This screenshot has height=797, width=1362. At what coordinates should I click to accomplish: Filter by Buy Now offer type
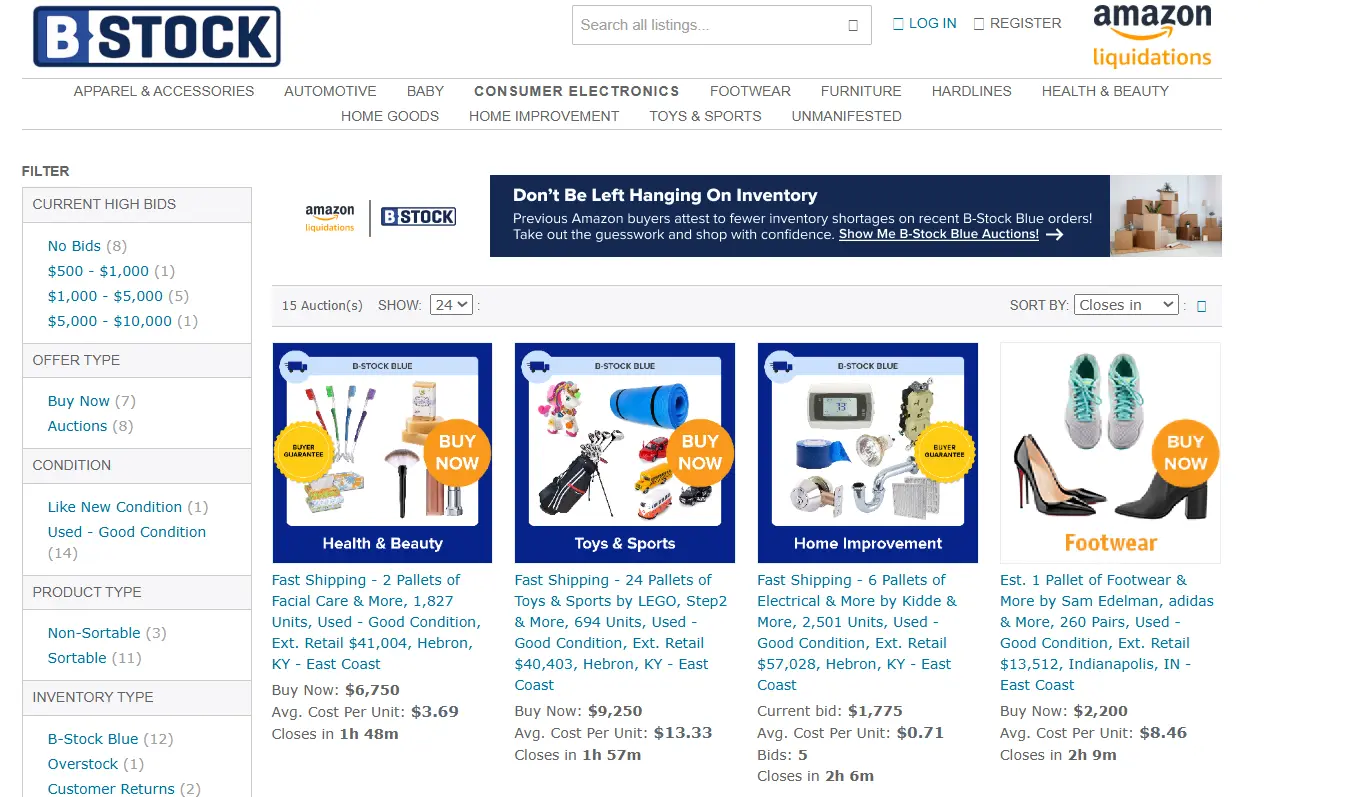pyautogui.click(x=79, y=401)
